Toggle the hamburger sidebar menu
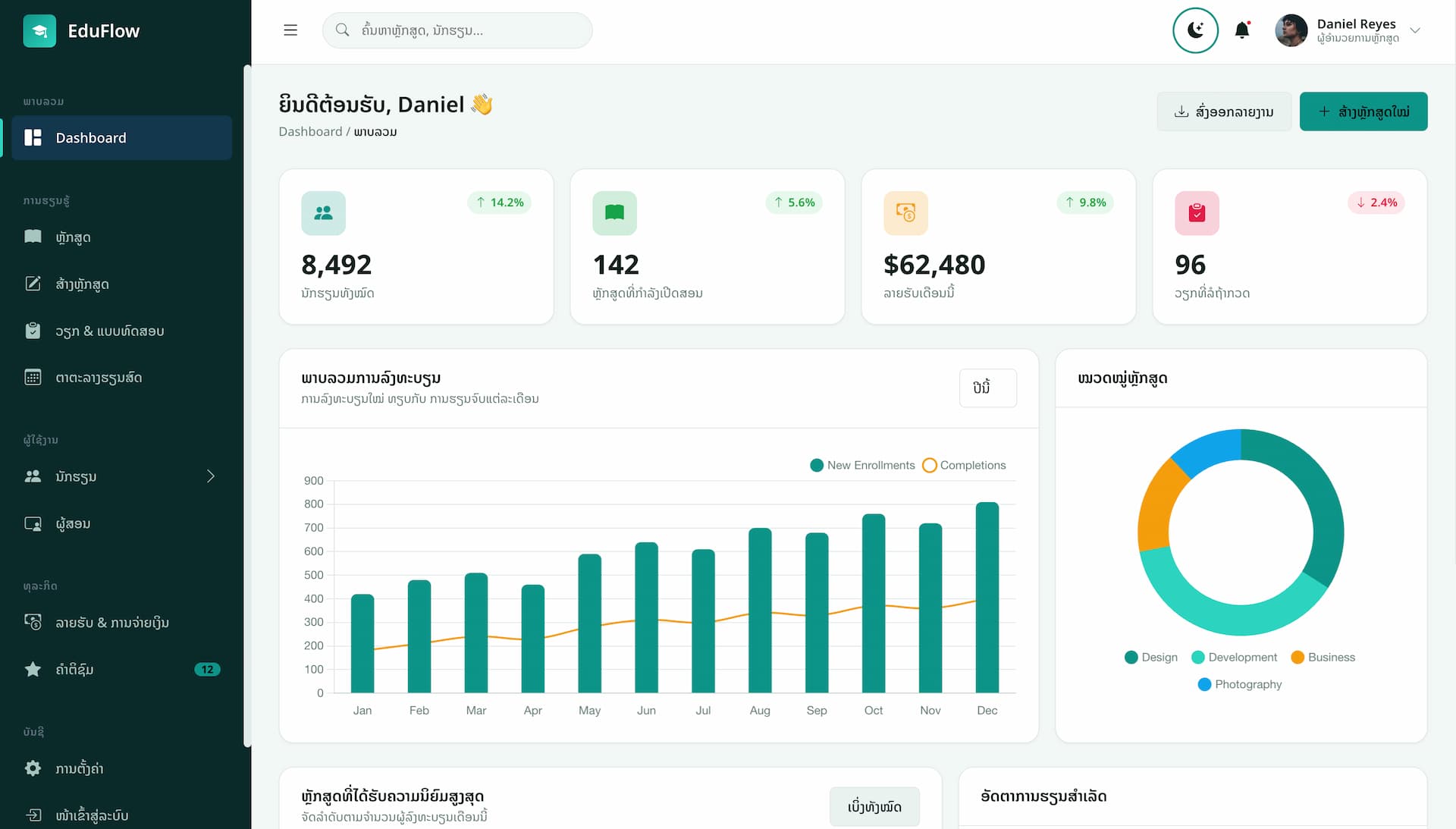Viewport: 1456px width, 829px height. coord(290,30)
